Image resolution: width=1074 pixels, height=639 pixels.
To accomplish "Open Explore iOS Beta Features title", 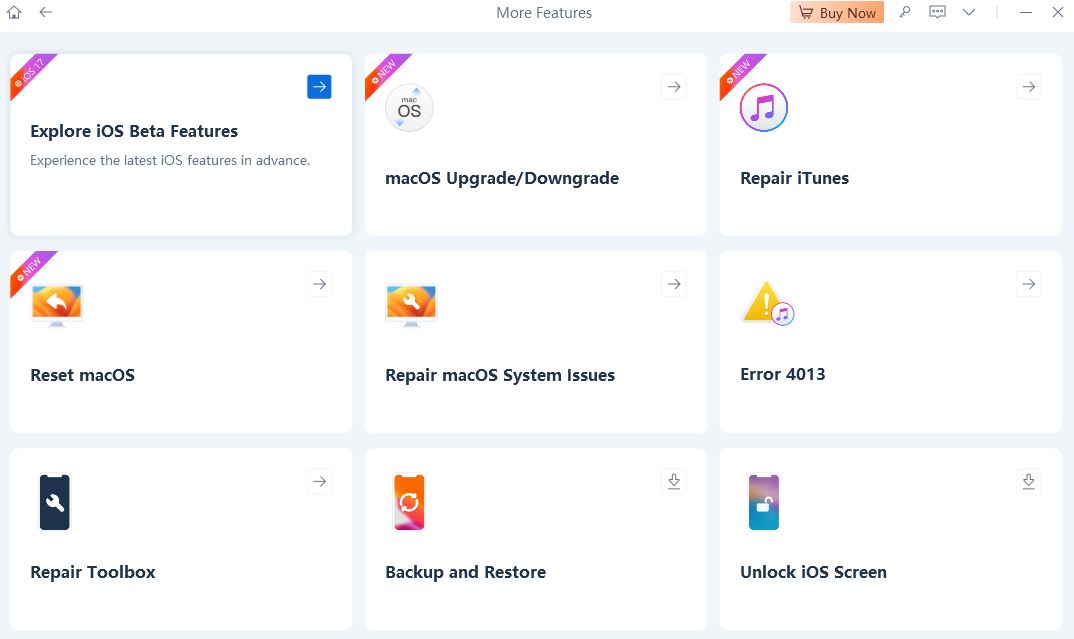I will point(134,131).
